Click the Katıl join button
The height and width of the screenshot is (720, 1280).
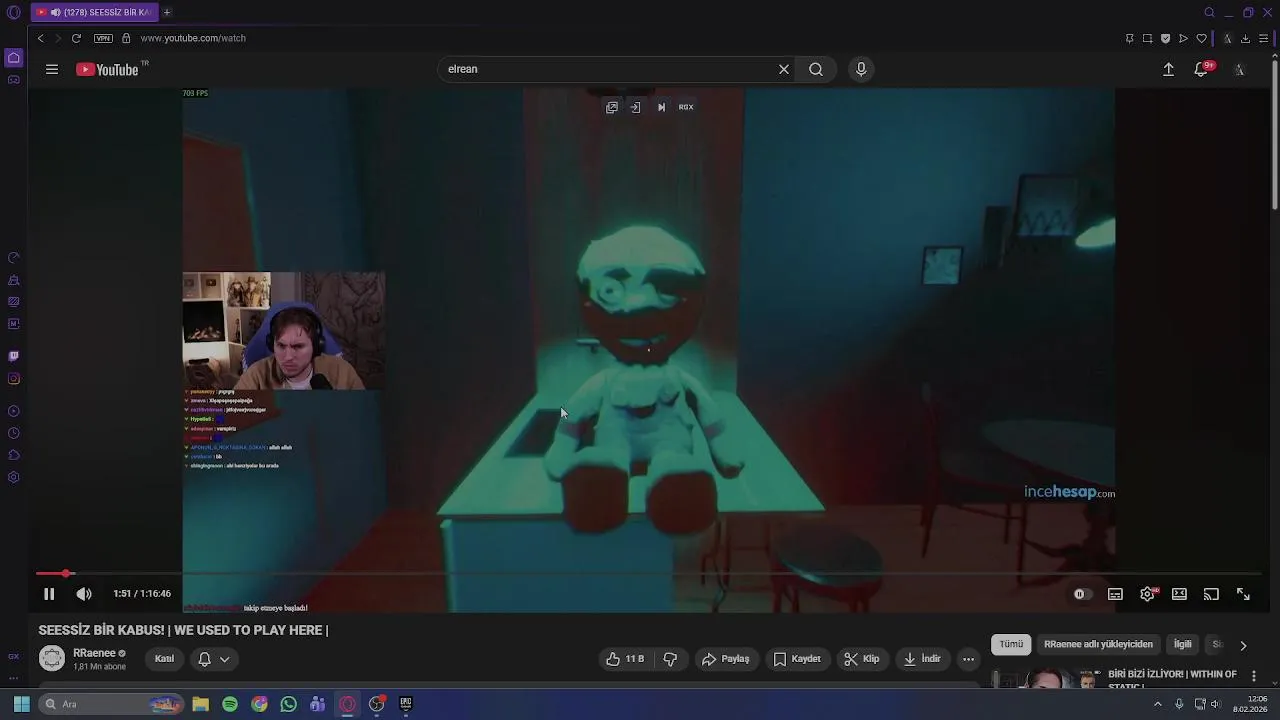[x=164, y=659]
